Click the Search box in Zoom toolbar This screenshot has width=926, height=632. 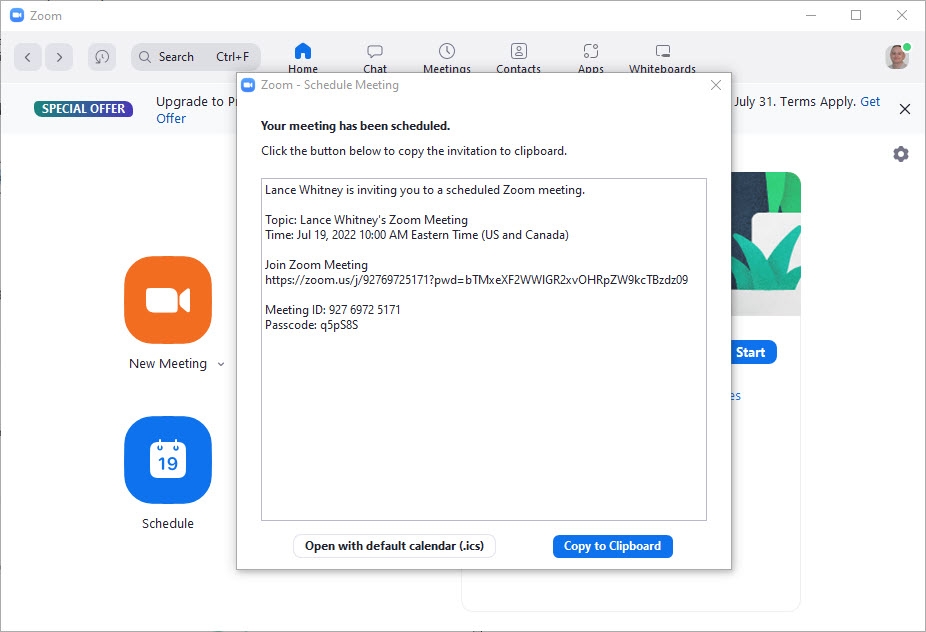pos(195,57)
